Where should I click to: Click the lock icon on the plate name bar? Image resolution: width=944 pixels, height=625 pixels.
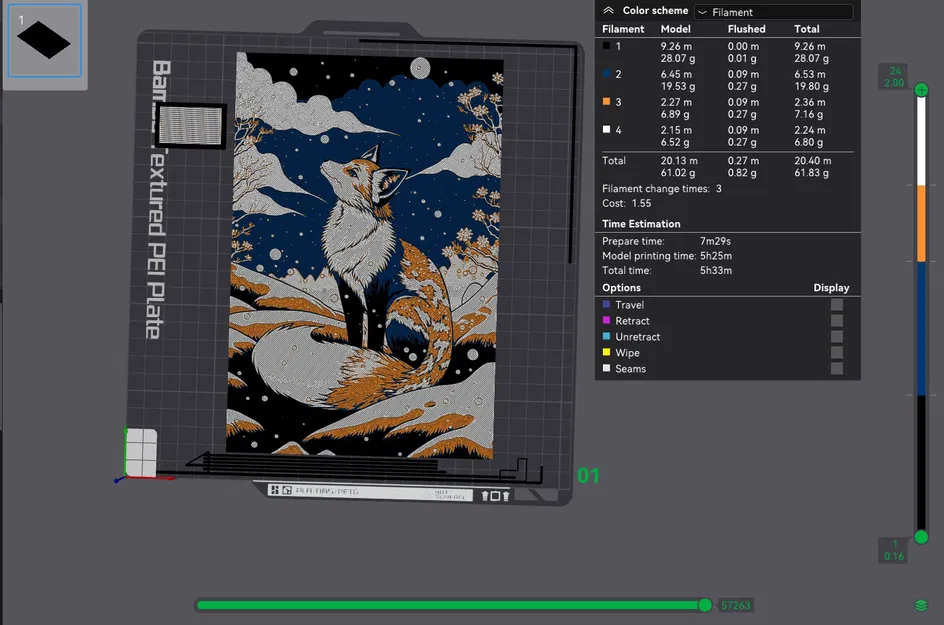coord(286,491)
